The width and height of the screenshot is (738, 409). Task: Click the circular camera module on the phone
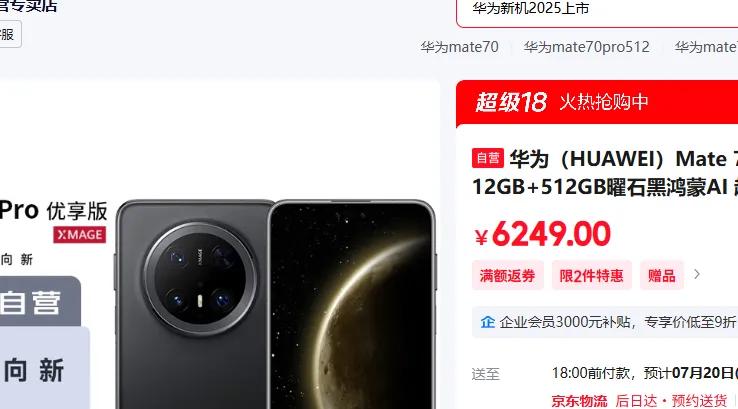coord(201,279)
